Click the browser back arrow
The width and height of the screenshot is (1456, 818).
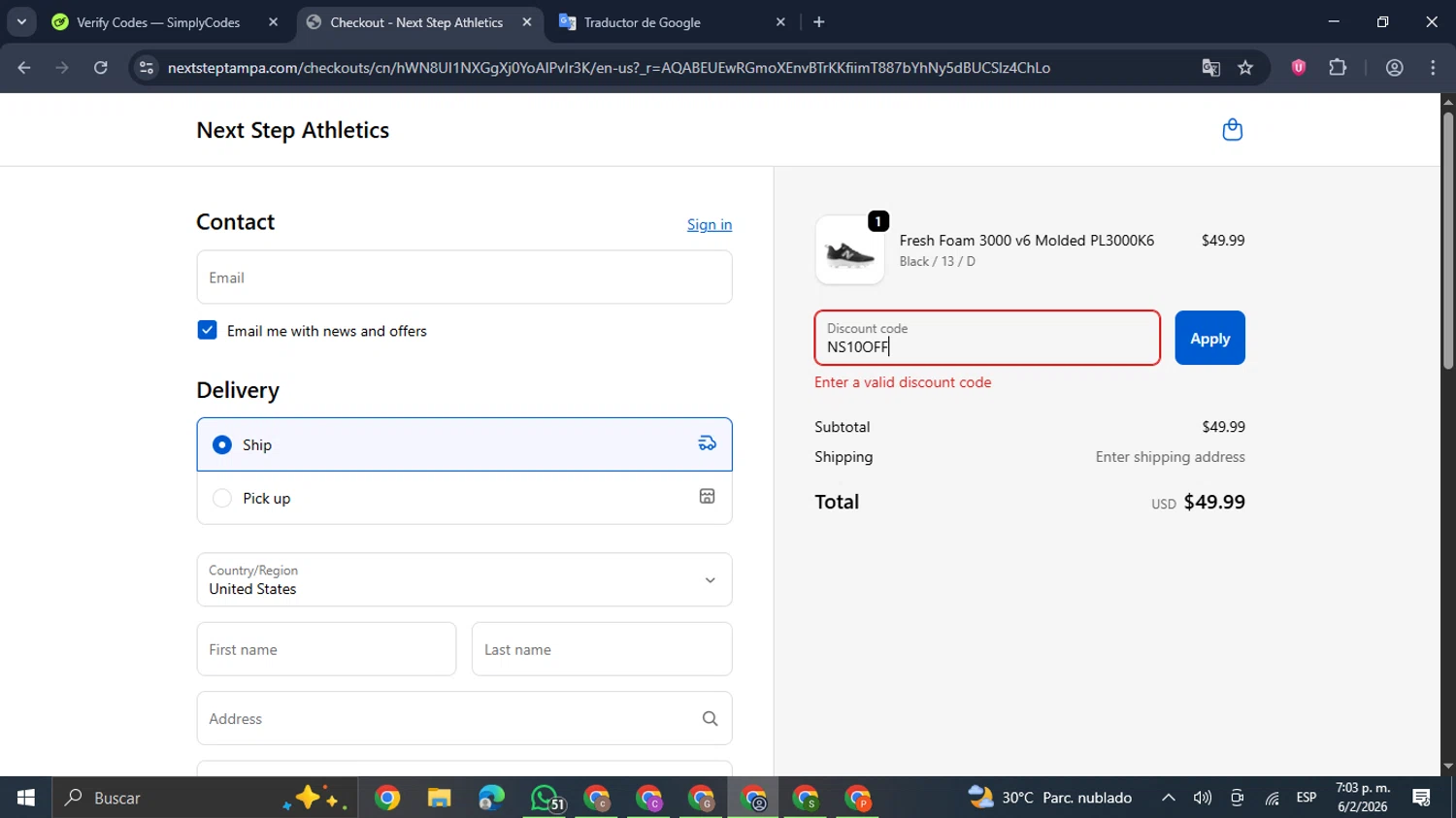[x=24, y=68]
